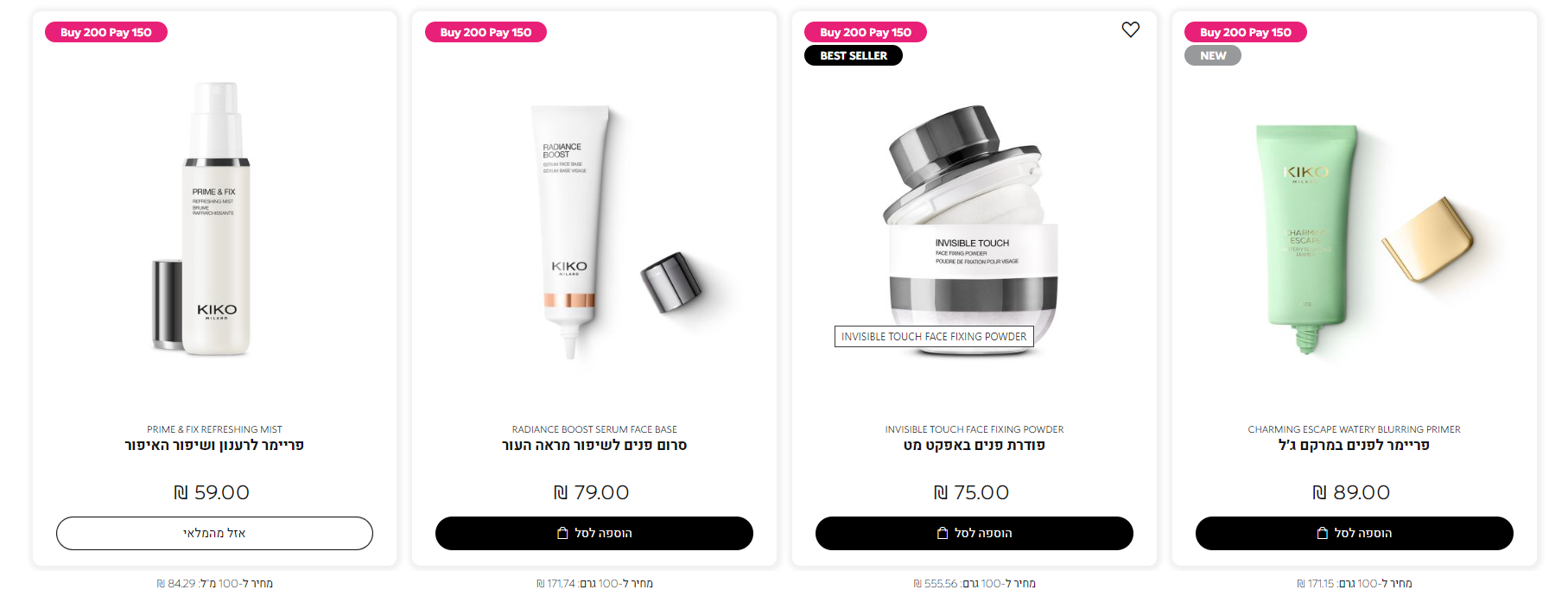The width and height of the screenshot is (1568, 596).
Task: Click the NEW badge on primer card
Action: coord(1213,55)
